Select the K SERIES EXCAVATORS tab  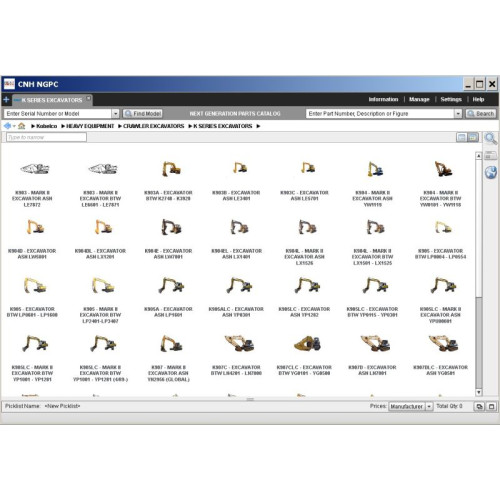click(x=52, y=100)
